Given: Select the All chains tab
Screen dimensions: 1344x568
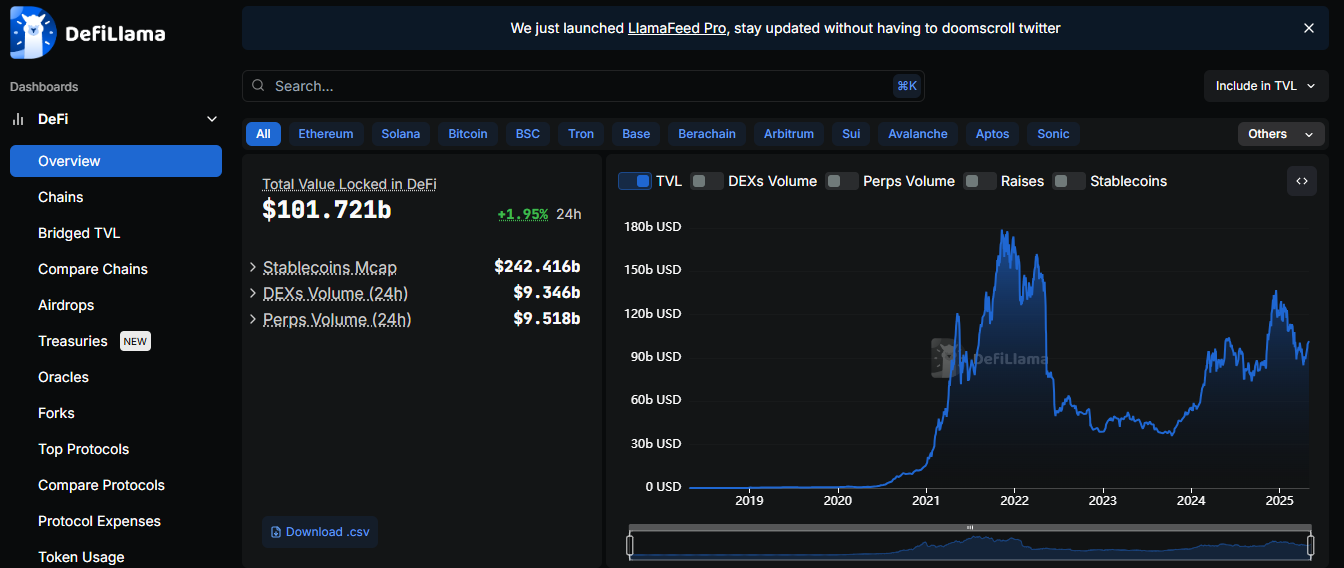Looking at the screenshot, I should 263,134.
